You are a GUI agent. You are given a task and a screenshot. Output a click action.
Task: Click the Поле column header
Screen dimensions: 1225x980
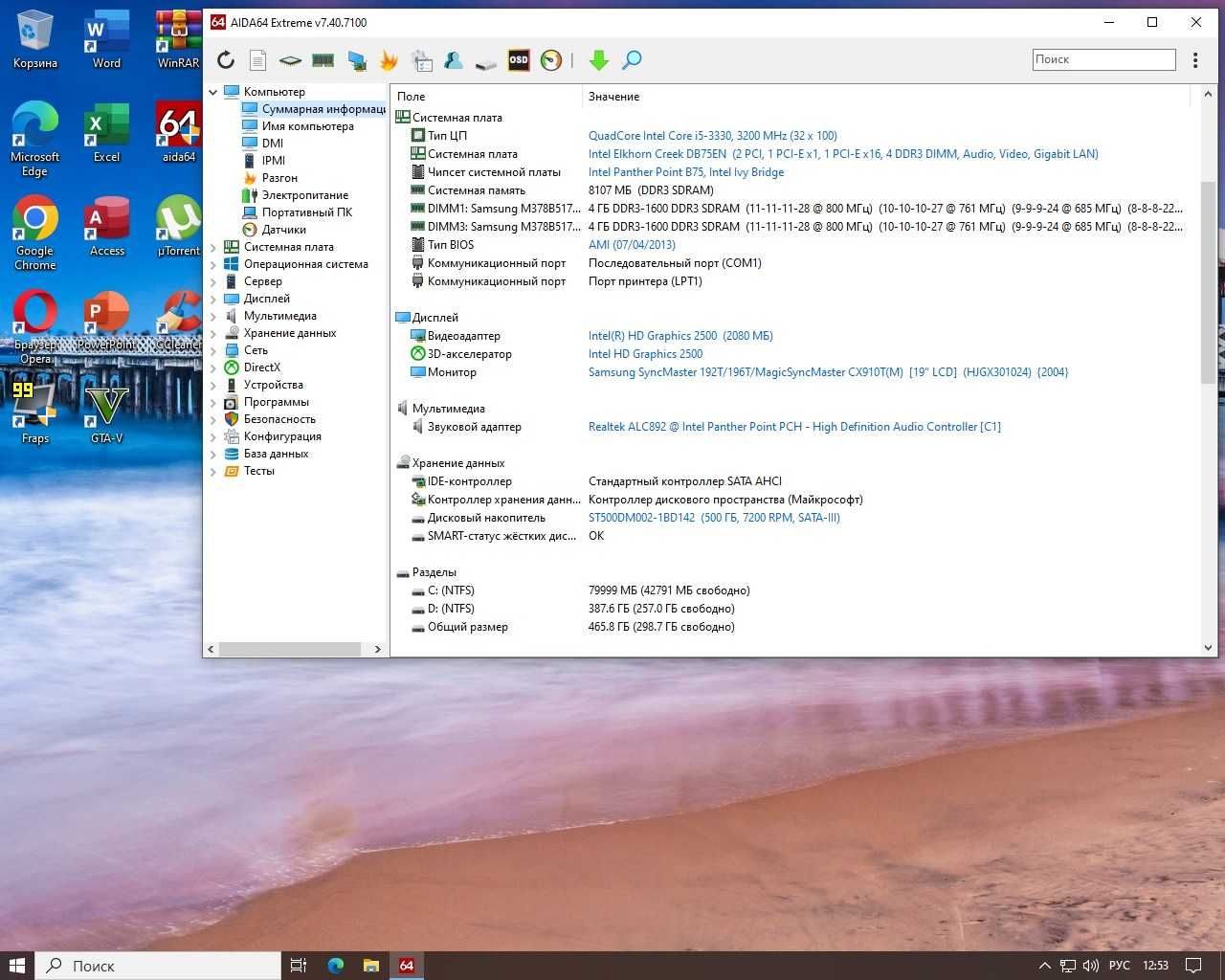coord(486,97)
